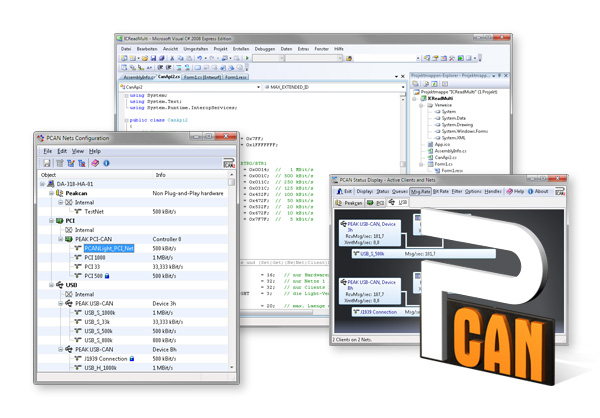Collapse the PCI tree node
This screenshot has height=418, width=600.
click(x=51, y=221)
